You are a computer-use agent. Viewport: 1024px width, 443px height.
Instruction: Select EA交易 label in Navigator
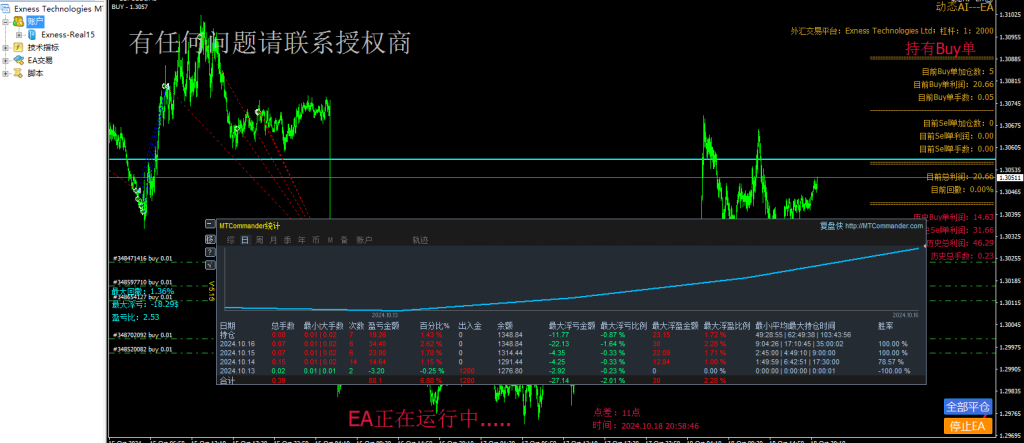coord(40,60)
